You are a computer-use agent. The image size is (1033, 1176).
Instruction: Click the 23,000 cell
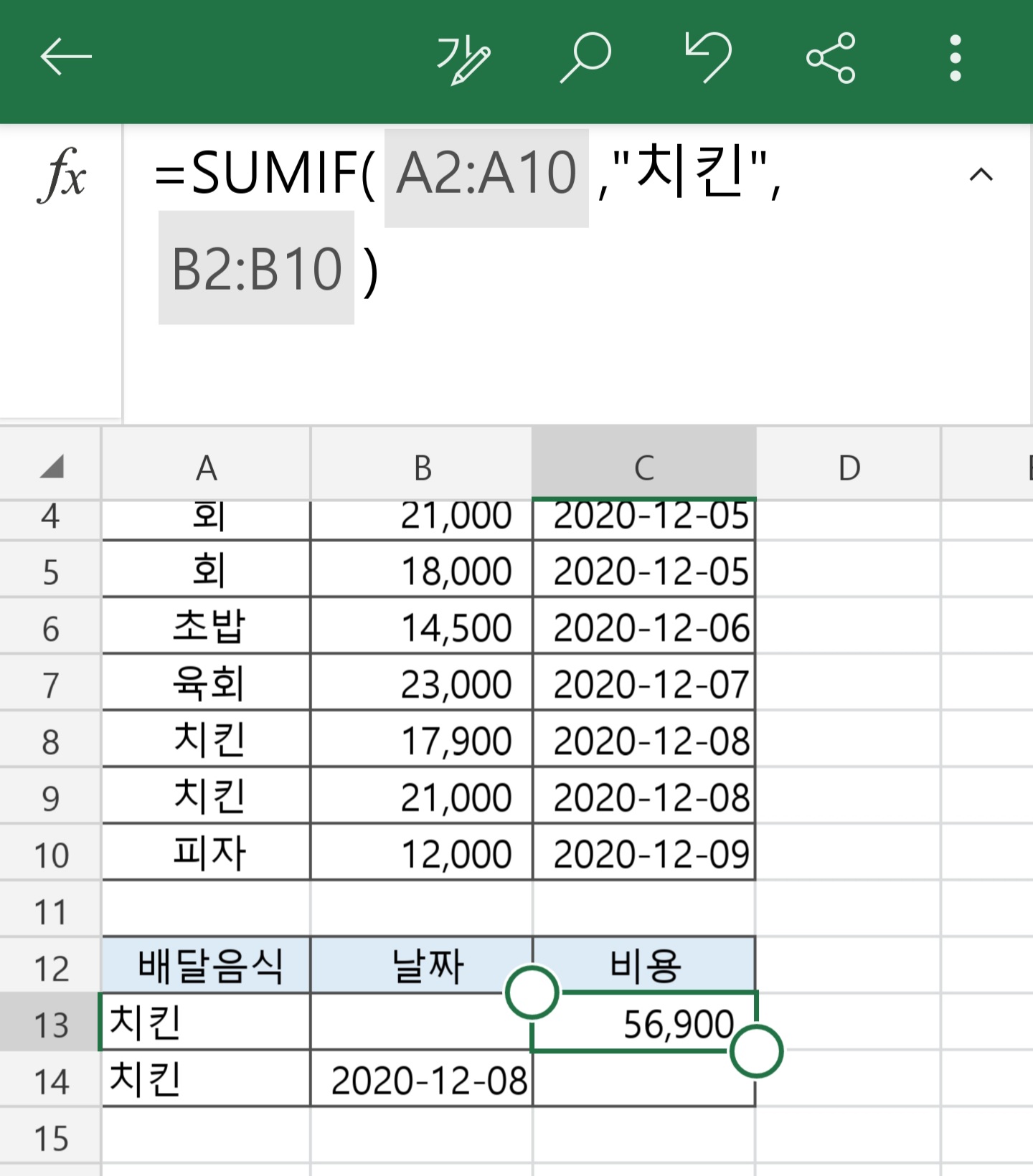(x=422, y=683)
